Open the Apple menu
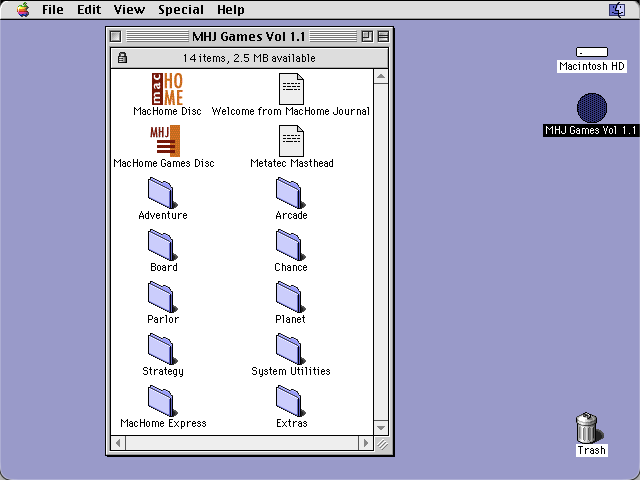The height and width of the screenshot is (480, 640). (23, 9)
